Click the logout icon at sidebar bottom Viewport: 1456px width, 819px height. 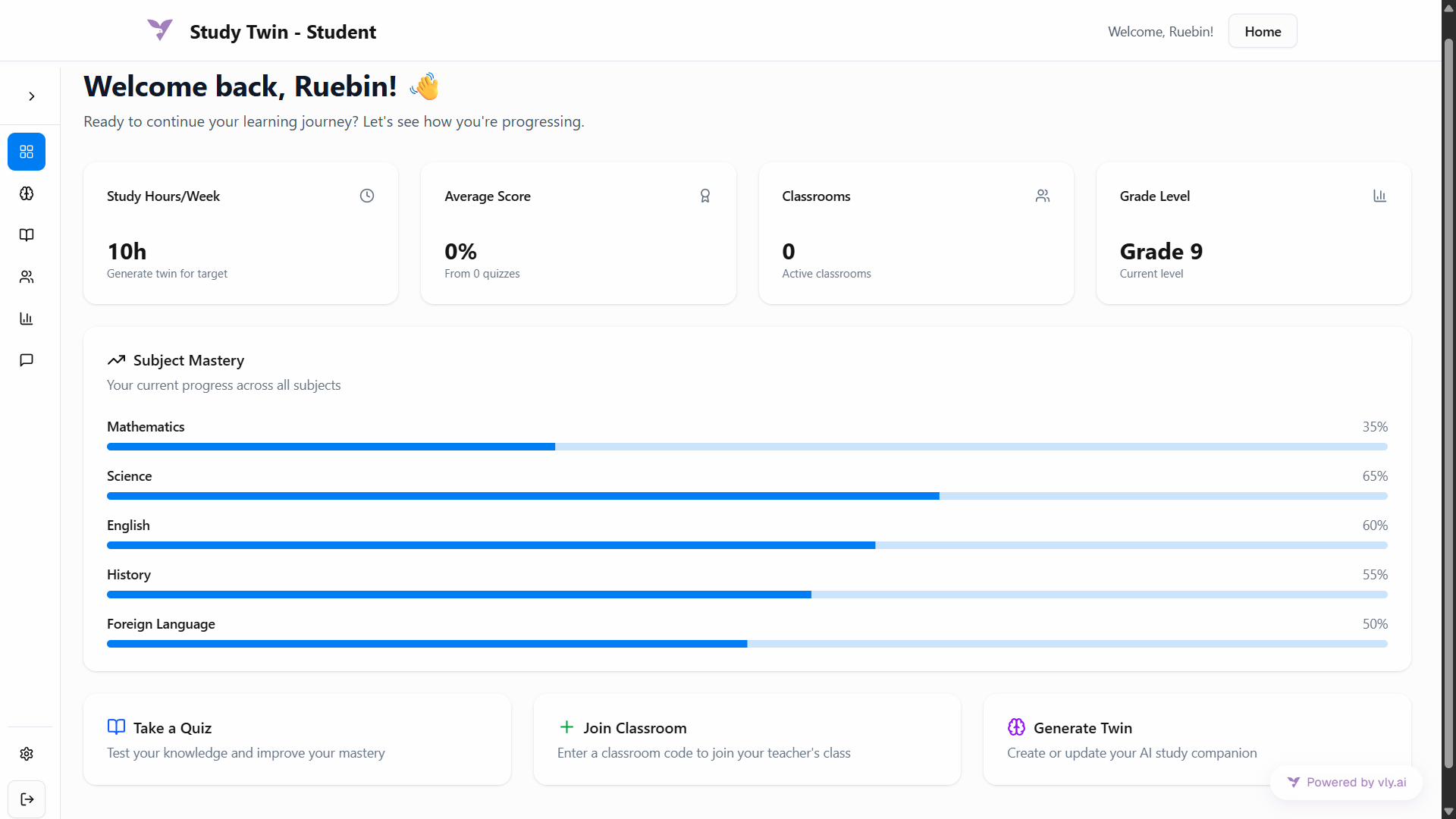(x=27, y=799)
